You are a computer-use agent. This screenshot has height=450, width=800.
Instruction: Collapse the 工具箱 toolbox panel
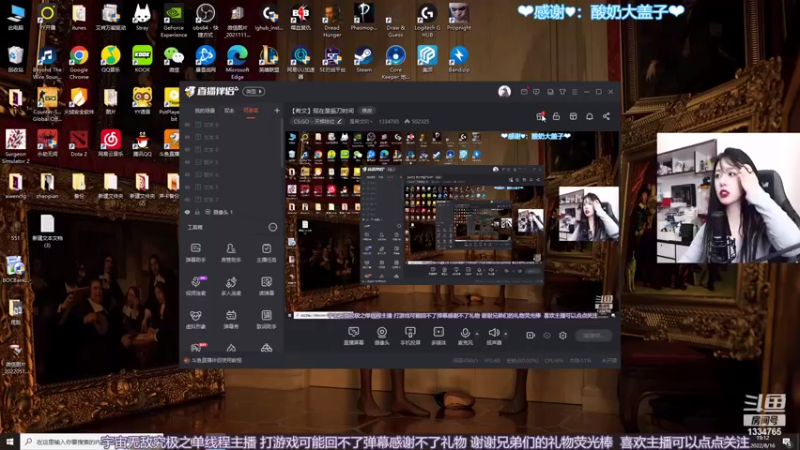(273, 227)
